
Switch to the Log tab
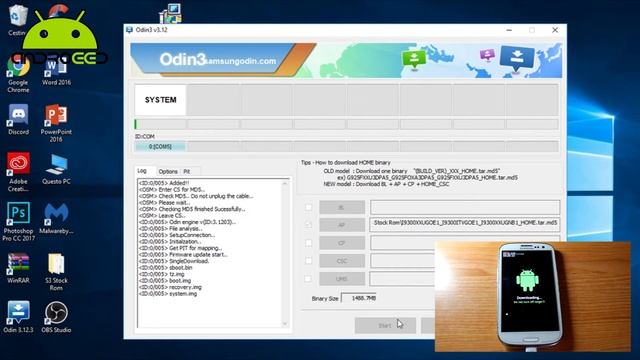(x=142, y=171)
